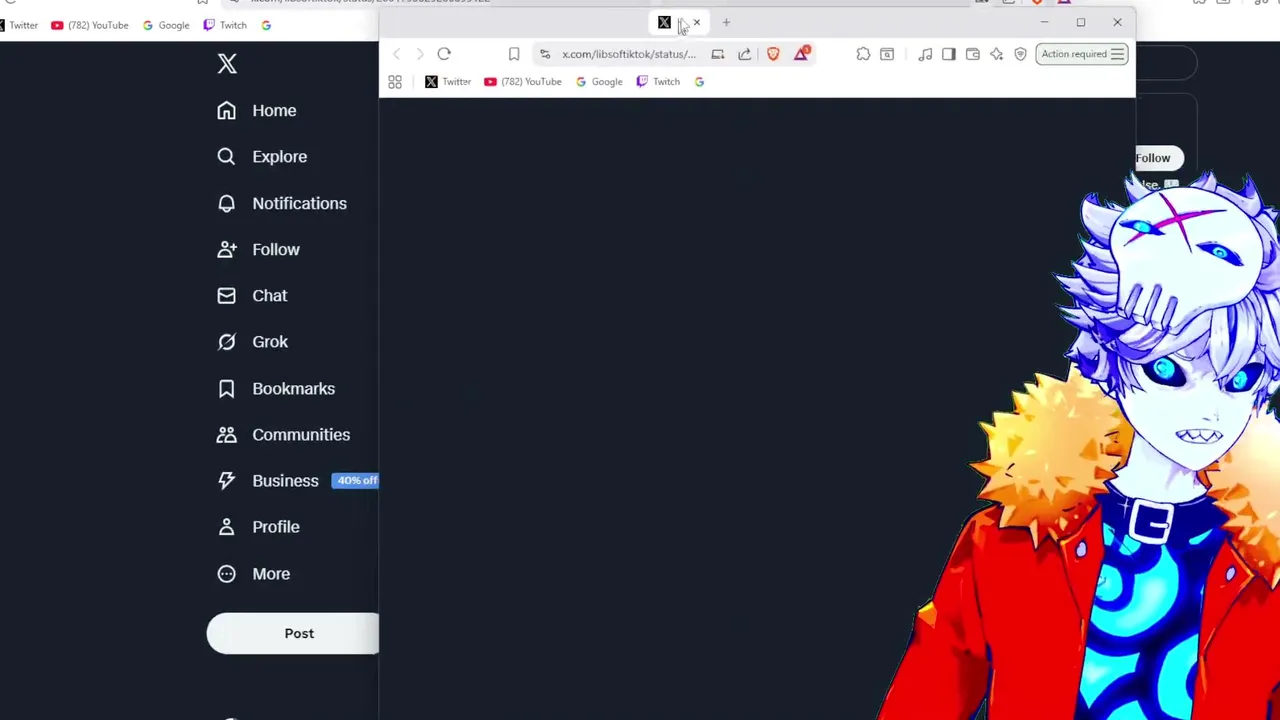Open the music note playlist icon
The height and width of the screenshot is (720, 1280).
click(925, 54)
